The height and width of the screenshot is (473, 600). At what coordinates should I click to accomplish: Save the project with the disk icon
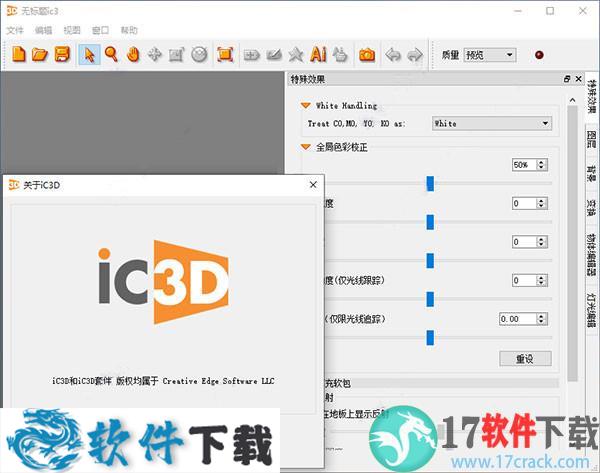point(62,54)
